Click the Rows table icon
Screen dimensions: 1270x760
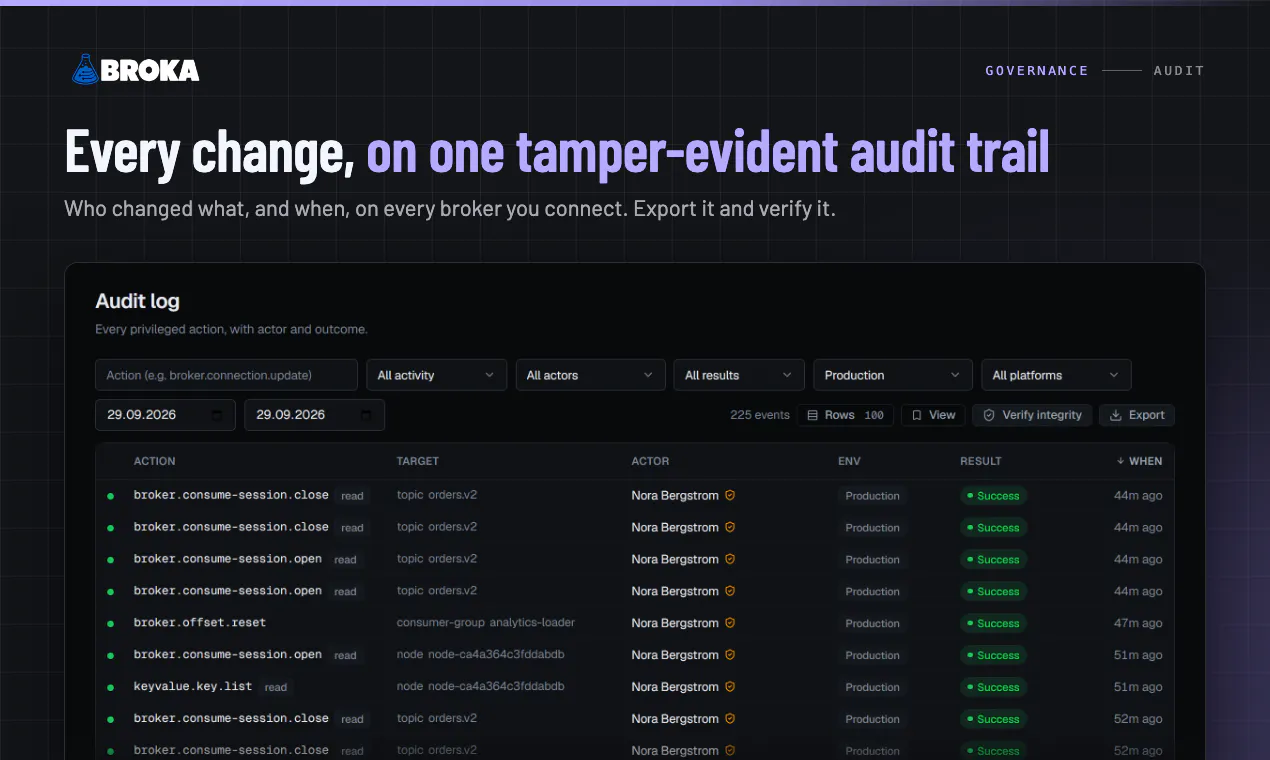coord(813,415)
